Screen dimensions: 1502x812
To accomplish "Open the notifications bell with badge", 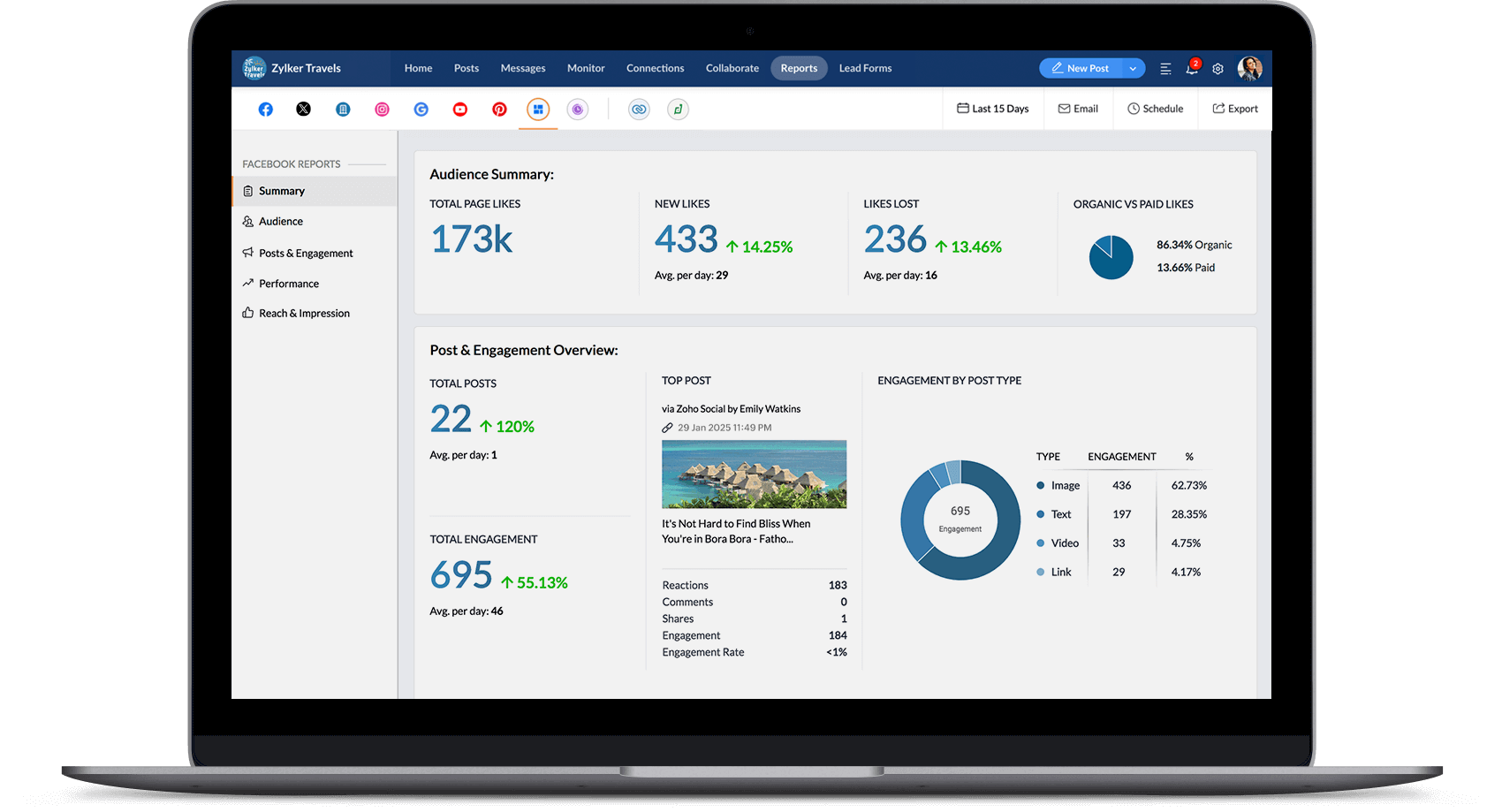I will coord(1191,68).
